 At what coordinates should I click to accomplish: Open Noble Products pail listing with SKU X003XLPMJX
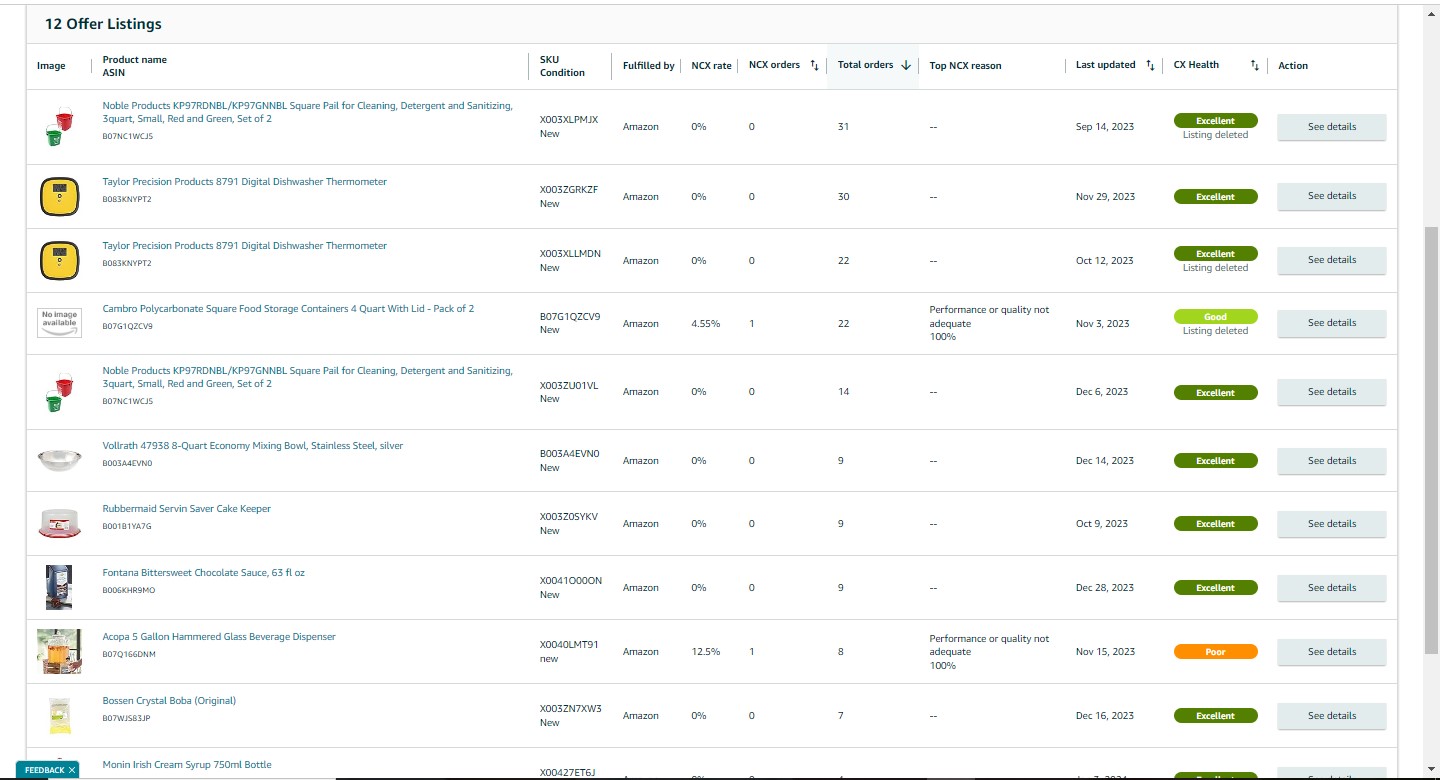click(x=308, y=112)
